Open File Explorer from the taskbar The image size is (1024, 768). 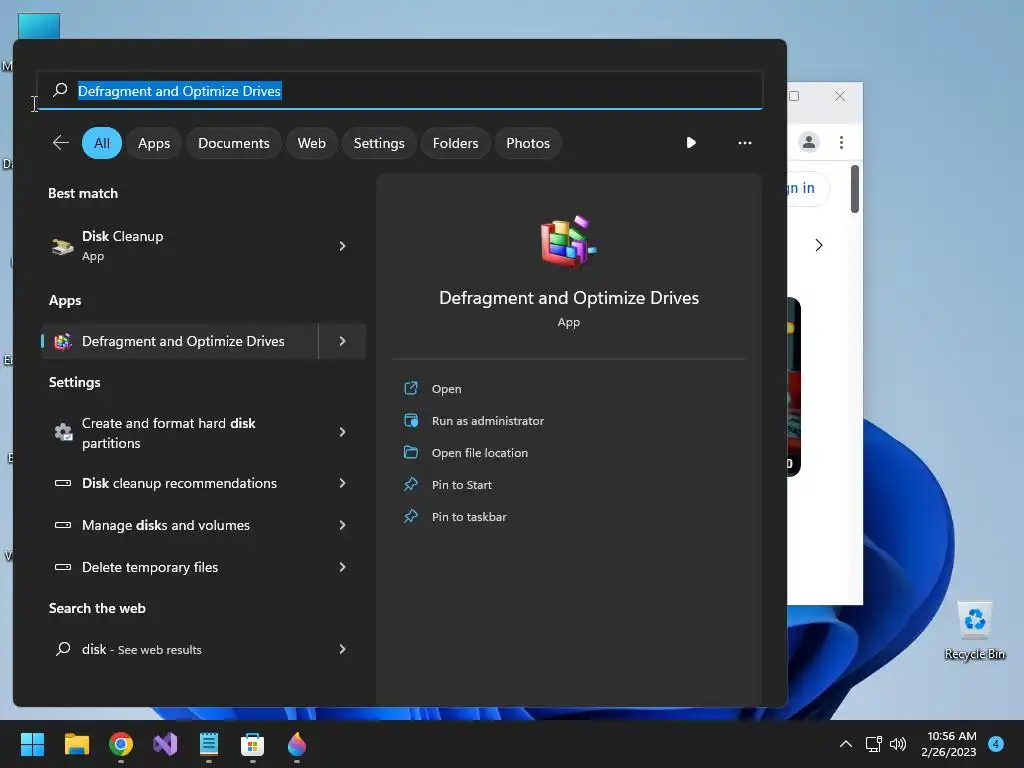coord(76,744)
